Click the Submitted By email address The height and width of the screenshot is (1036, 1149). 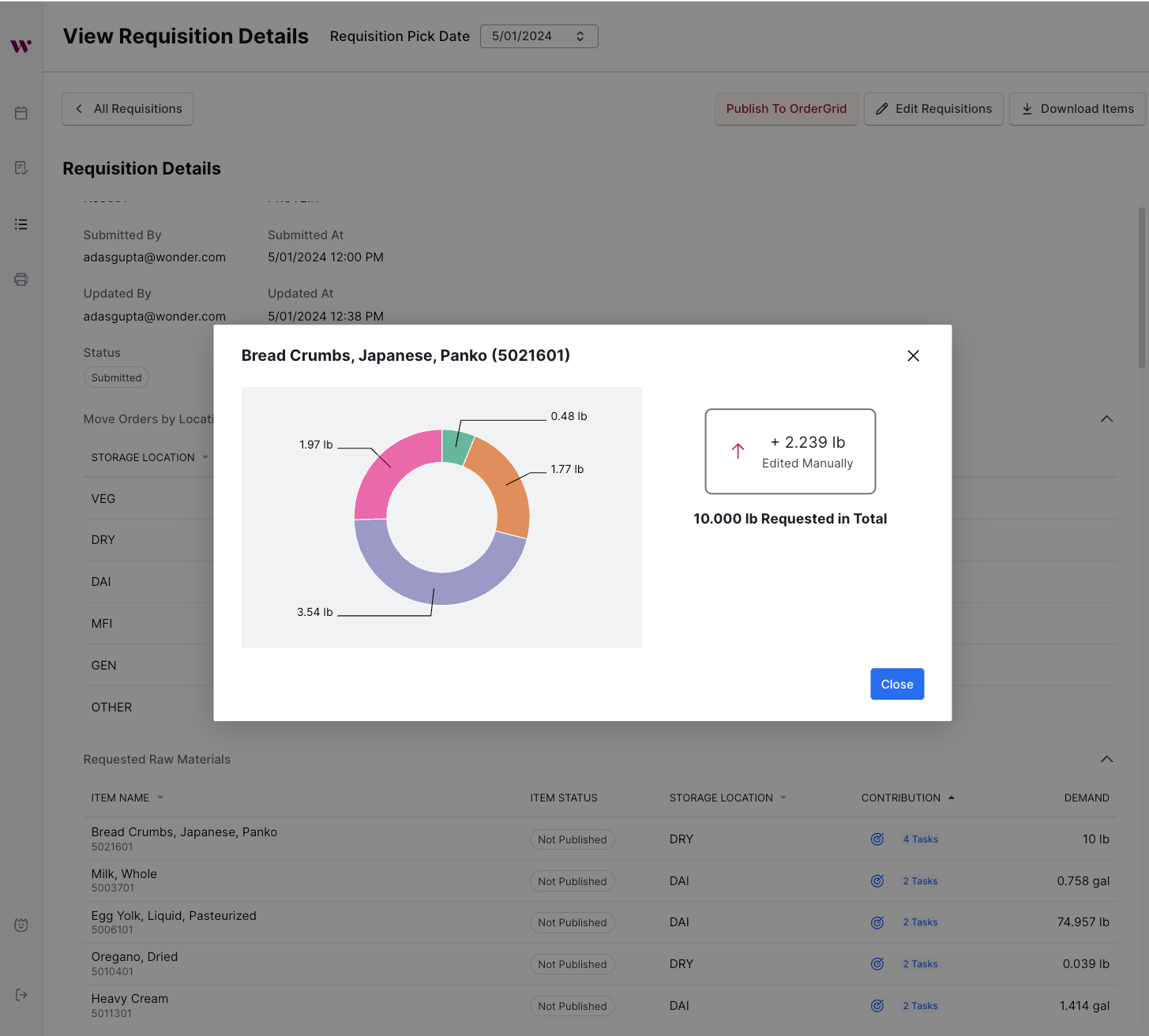click(155, 257)
